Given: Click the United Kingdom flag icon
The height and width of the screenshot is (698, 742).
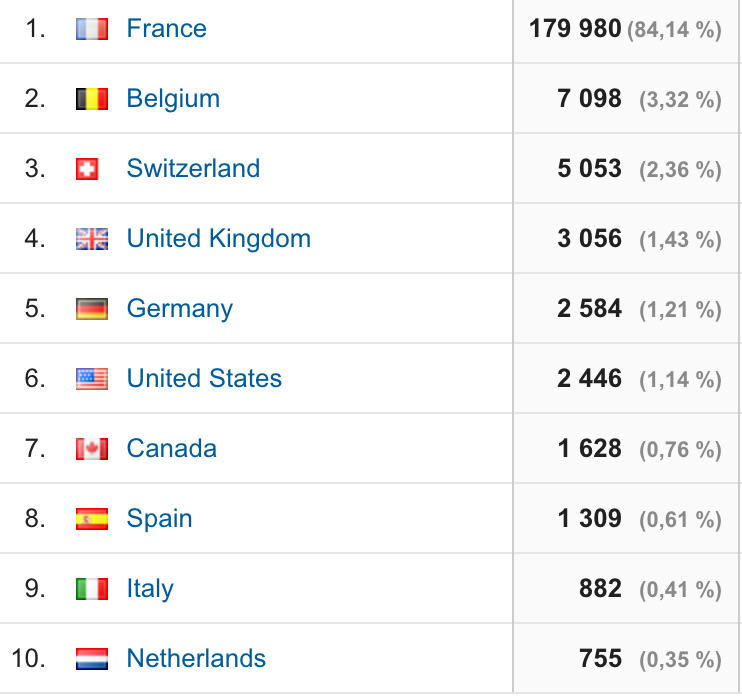Looking at the screenshot, I should (x=92, y=239).
